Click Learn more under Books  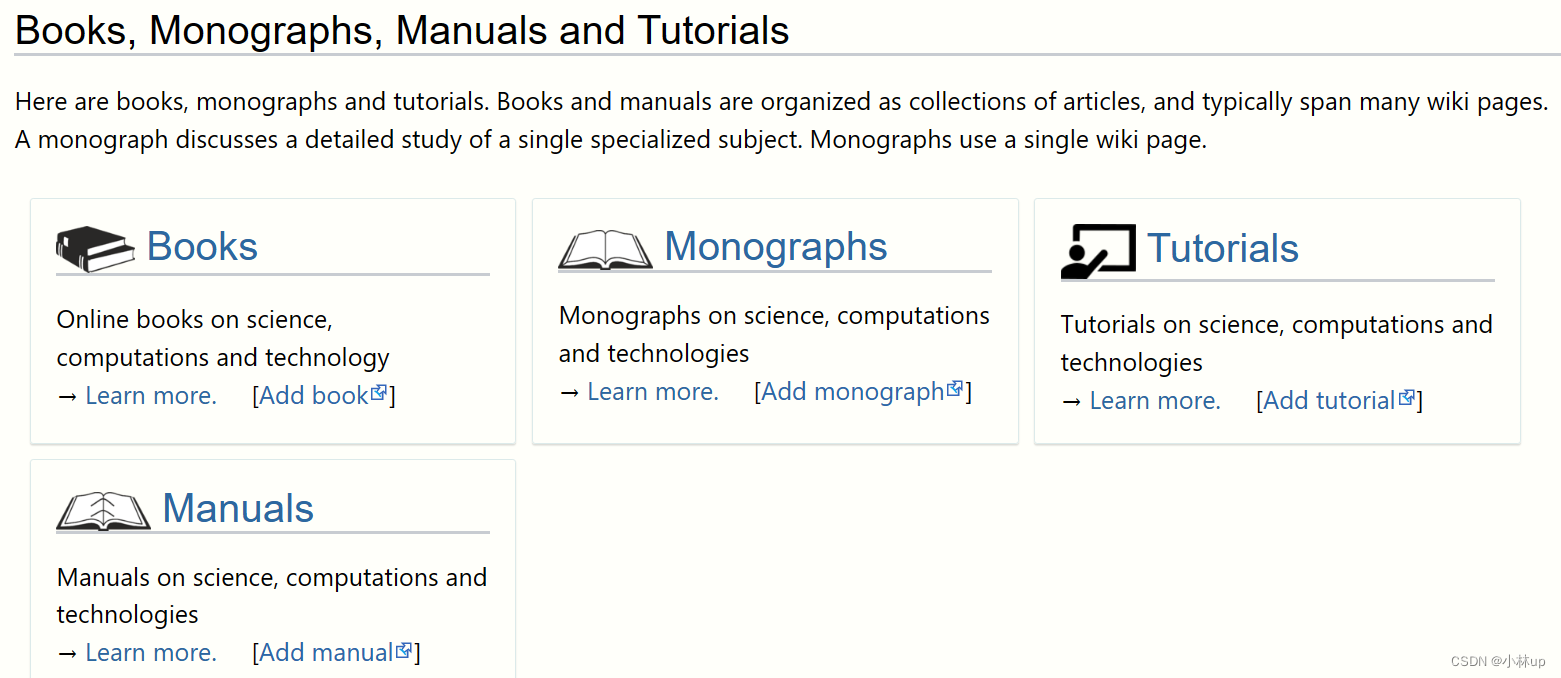pos(150,395)
